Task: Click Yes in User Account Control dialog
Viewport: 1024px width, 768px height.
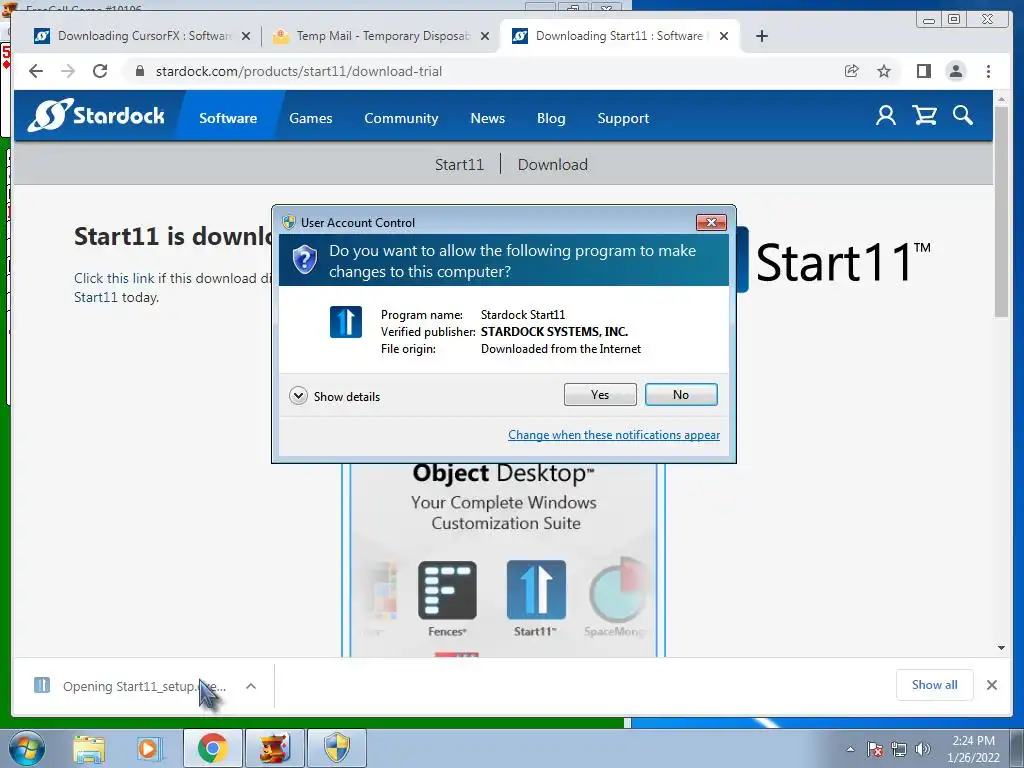Action: [600, 394]
